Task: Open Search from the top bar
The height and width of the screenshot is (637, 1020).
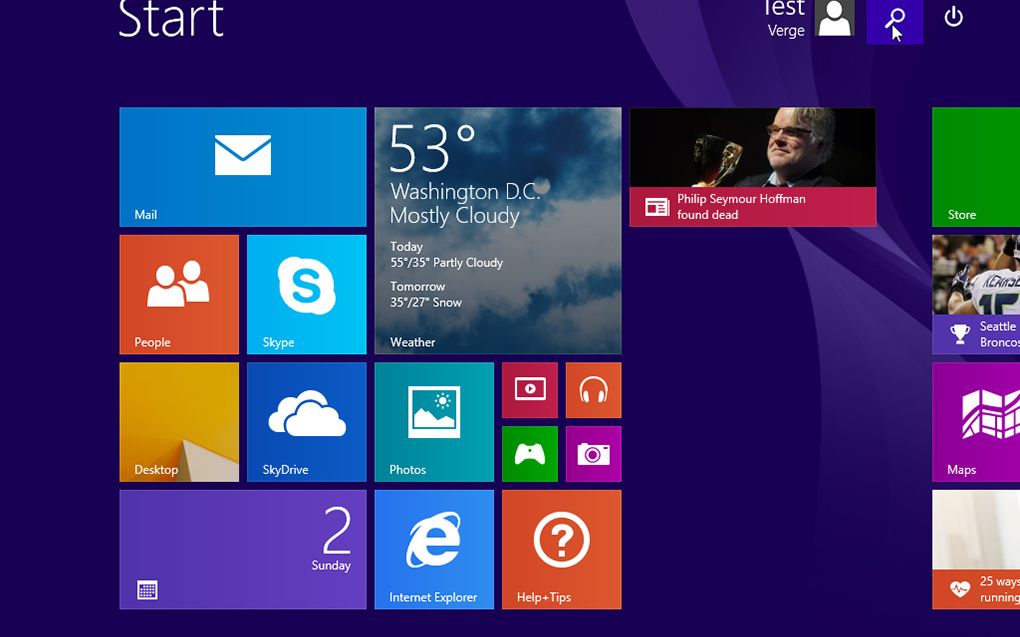Action: 893,21
